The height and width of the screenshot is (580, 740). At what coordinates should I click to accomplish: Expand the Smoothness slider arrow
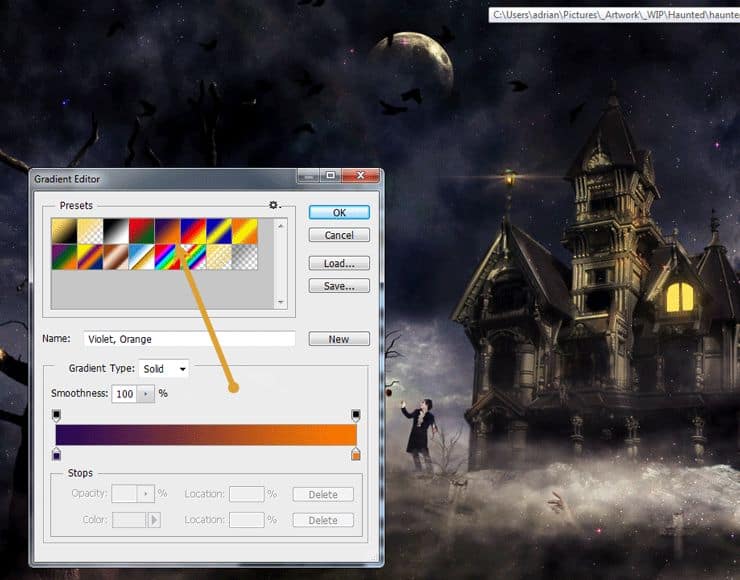pyautogui.click(x=146, y=394)
